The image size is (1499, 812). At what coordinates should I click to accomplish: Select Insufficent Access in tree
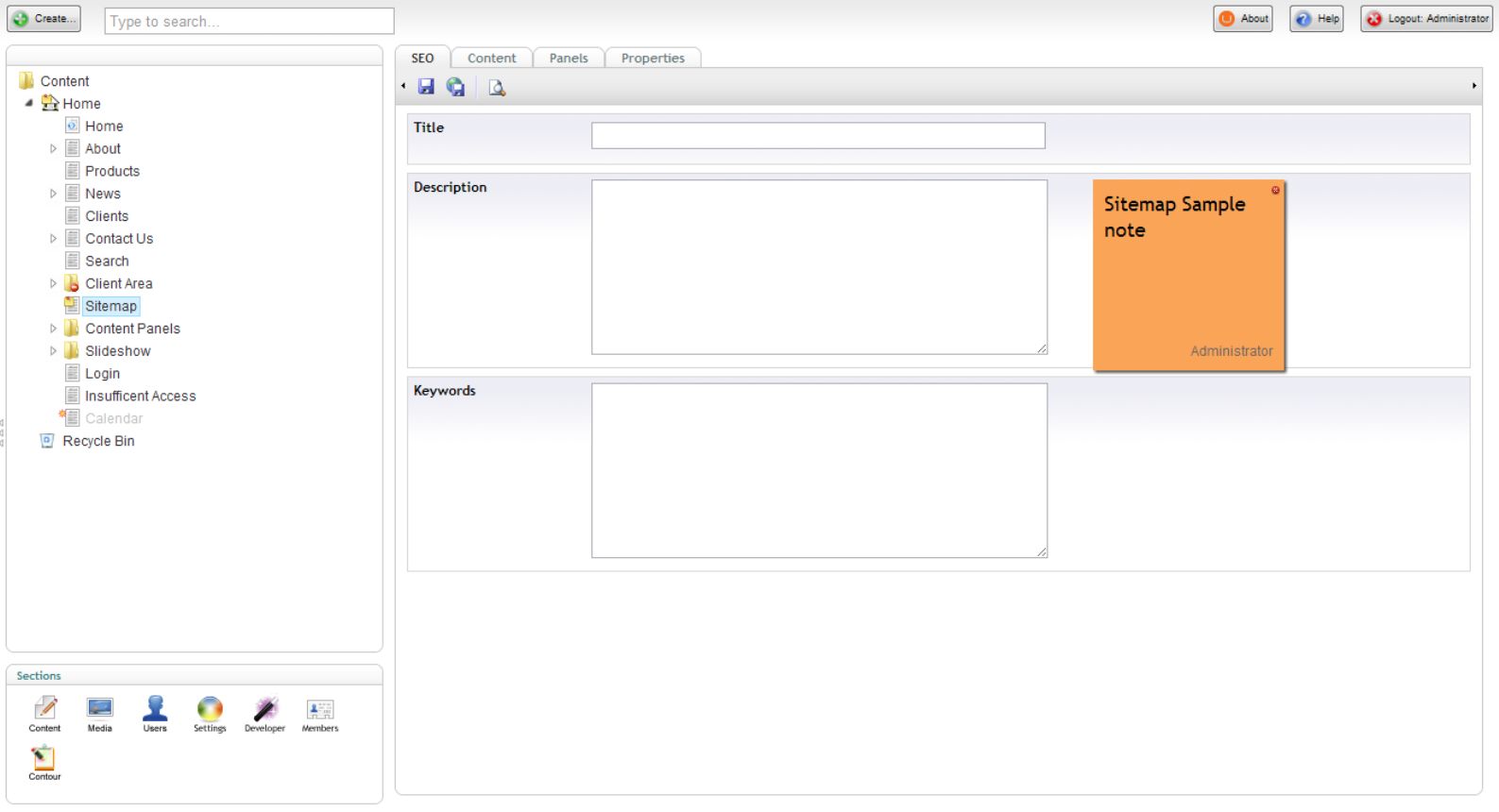pyautogui.click(x=141, y=396)
